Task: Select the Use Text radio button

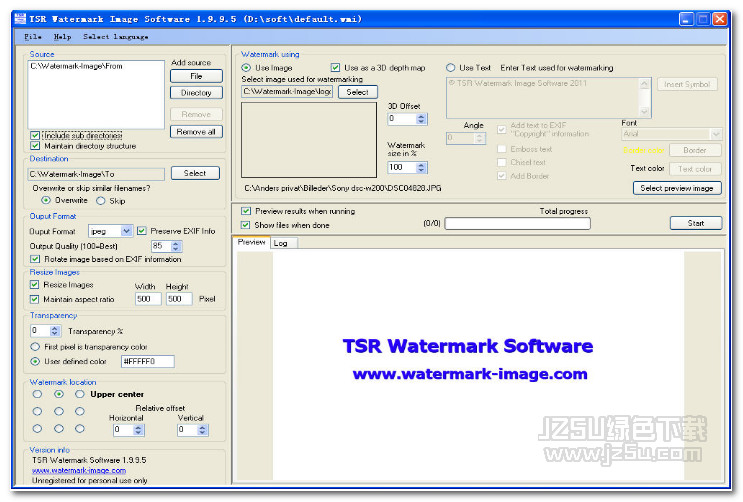Action: pos(451,68)
